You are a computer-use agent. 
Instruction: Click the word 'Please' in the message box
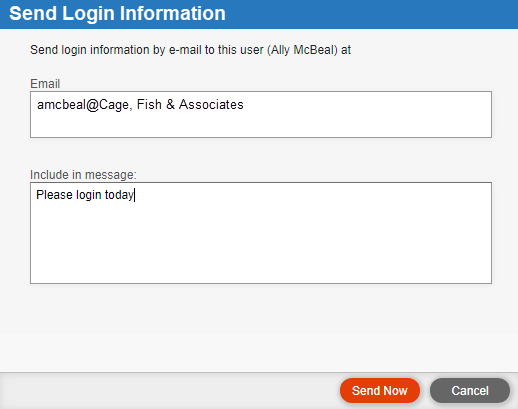tap(54, 195)
